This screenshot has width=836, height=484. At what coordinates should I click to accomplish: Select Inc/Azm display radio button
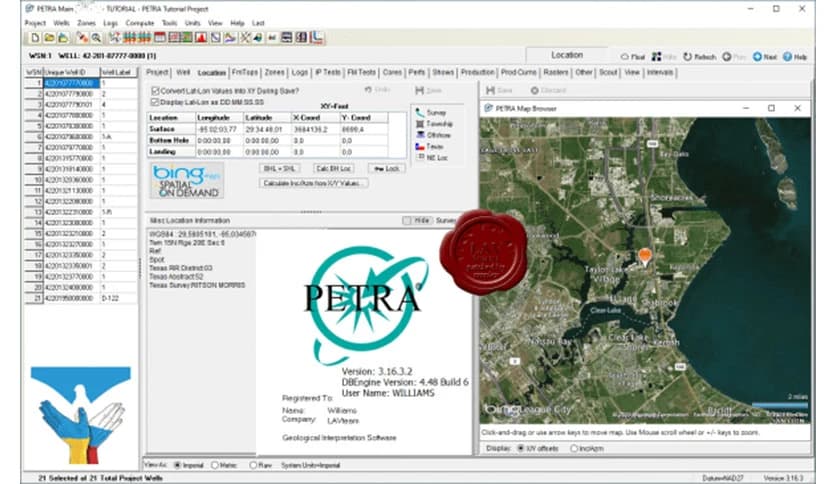(x=574, y=449)
